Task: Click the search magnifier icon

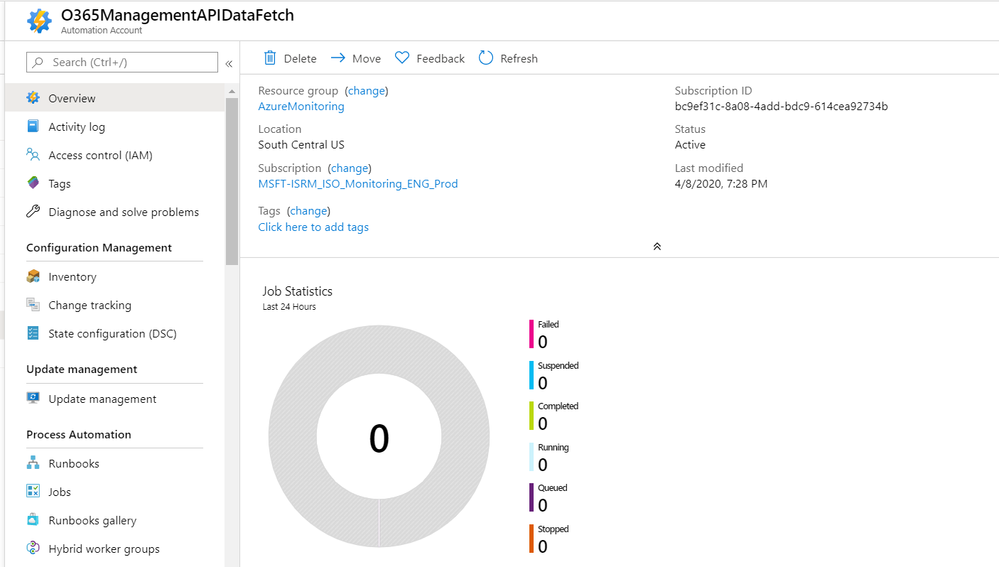Action: (38, 62)
